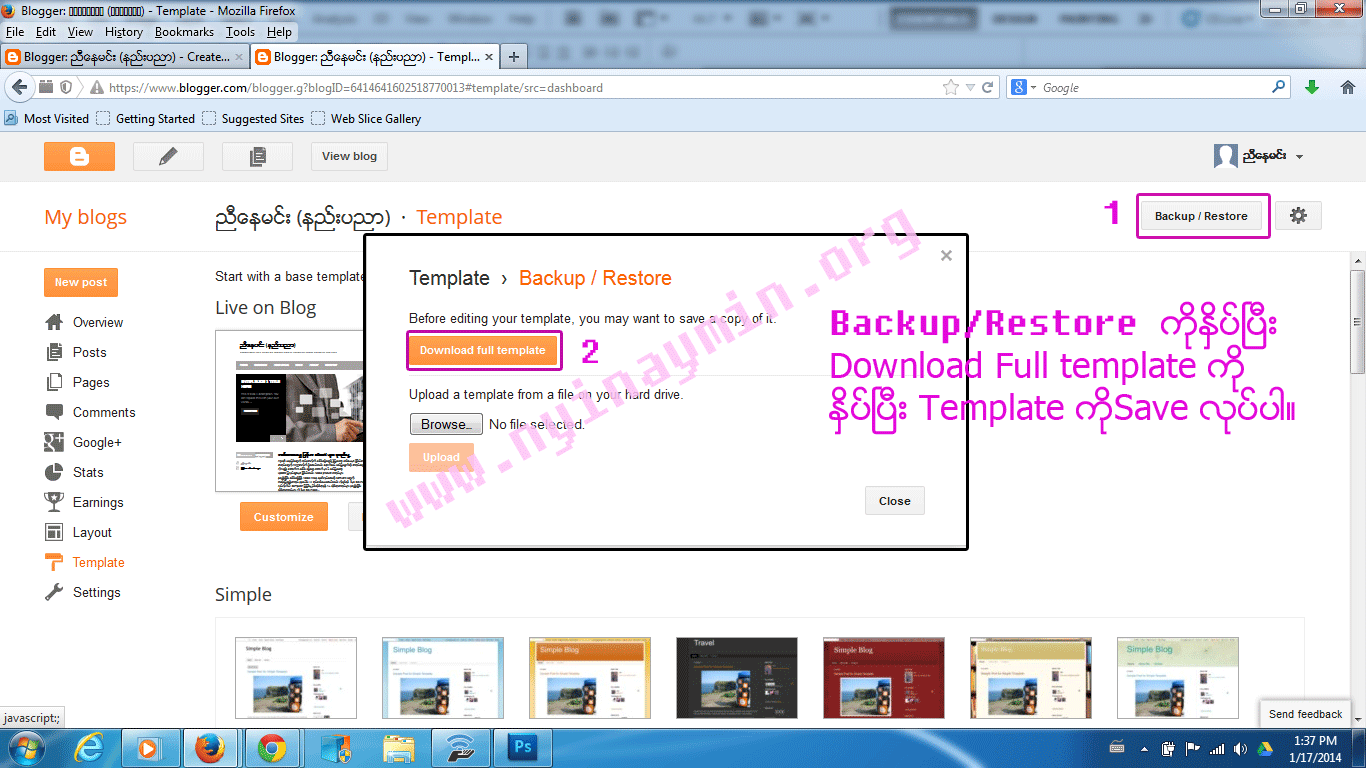
Task: Click the Firefox home icon
Action: point(1347,87)
